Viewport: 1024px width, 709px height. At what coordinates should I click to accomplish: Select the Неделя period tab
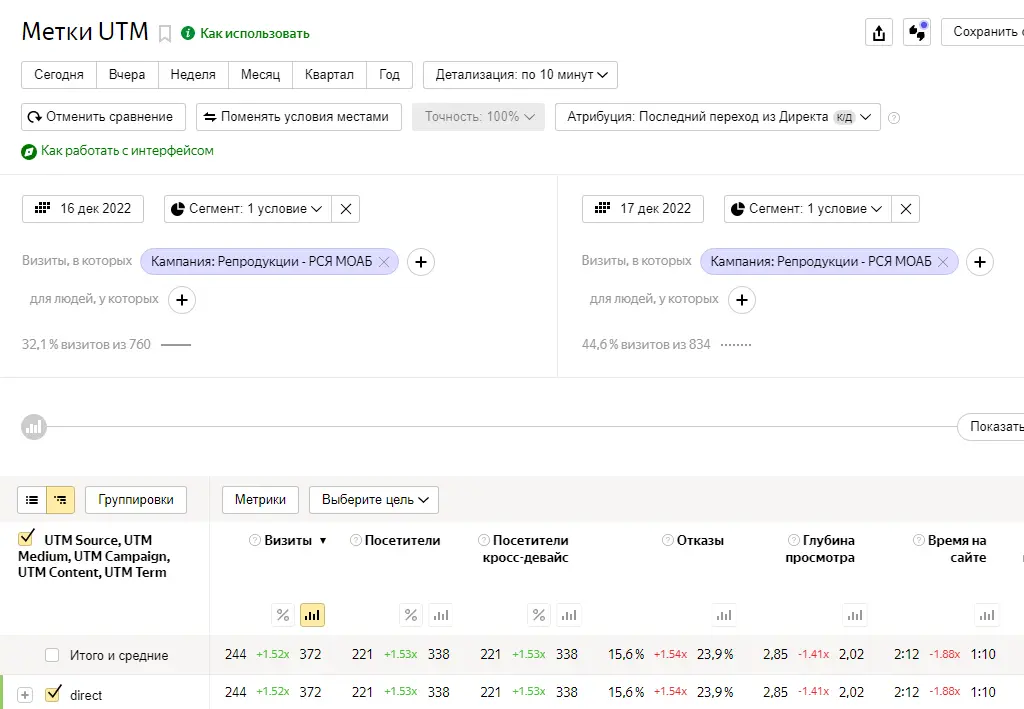[193, 75]
